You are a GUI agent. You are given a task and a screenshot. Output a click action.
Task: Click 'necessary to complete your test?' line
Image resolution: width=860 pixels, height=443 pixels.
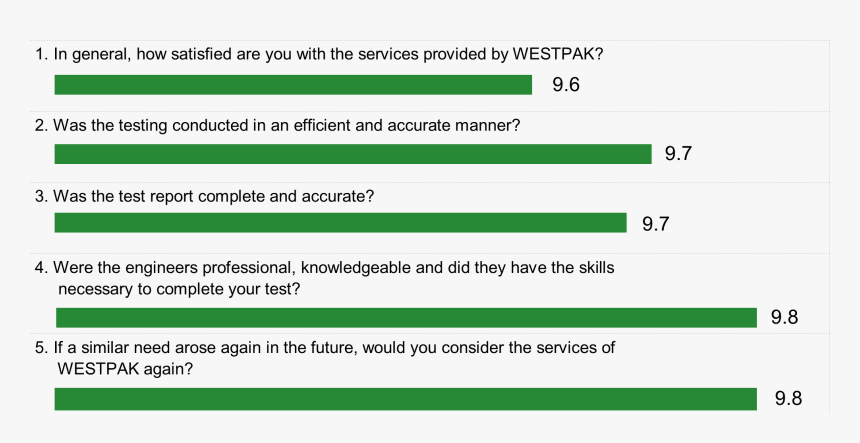coord(179,288)
